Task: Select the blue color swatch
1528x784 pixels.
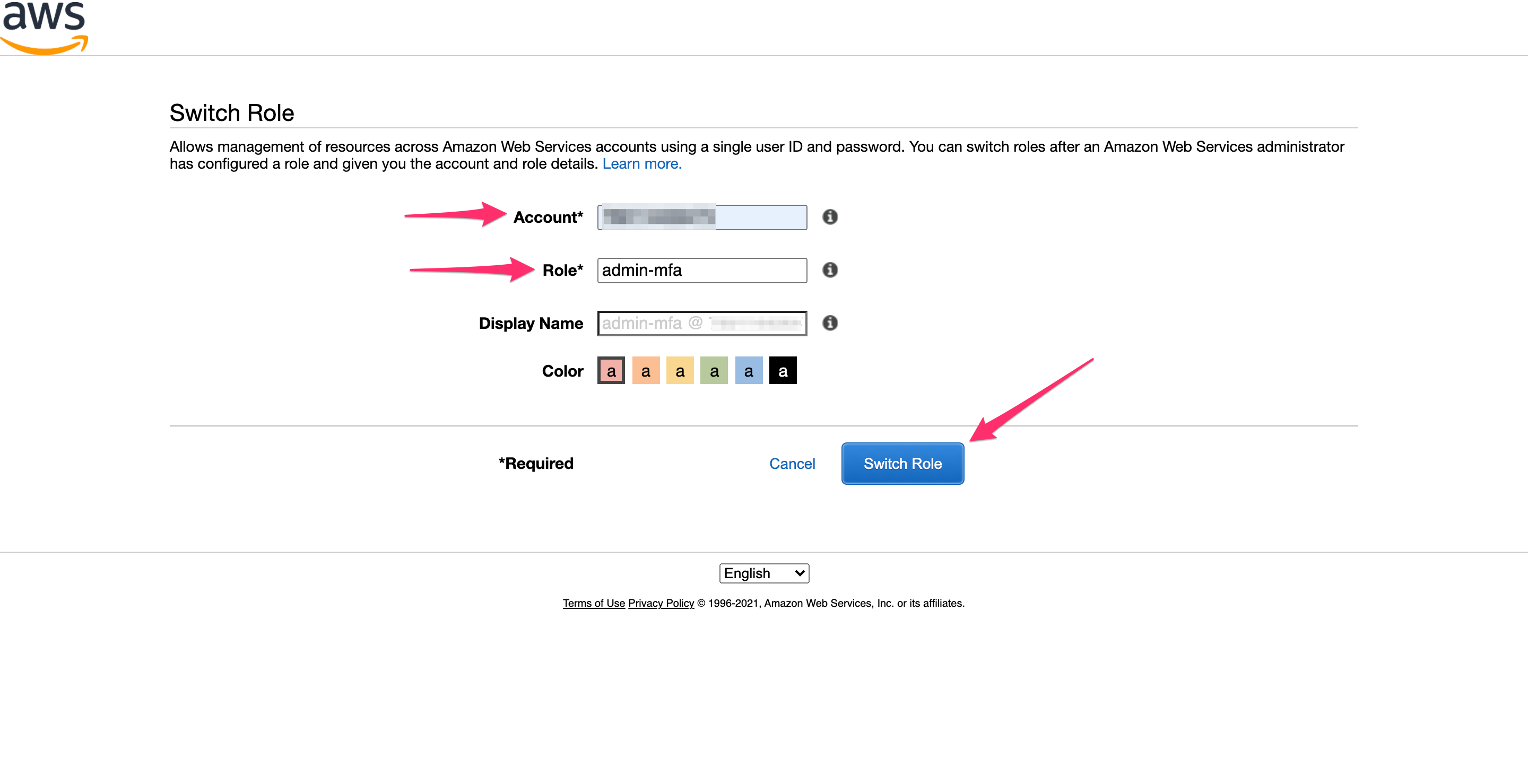Action: (749, 371)
